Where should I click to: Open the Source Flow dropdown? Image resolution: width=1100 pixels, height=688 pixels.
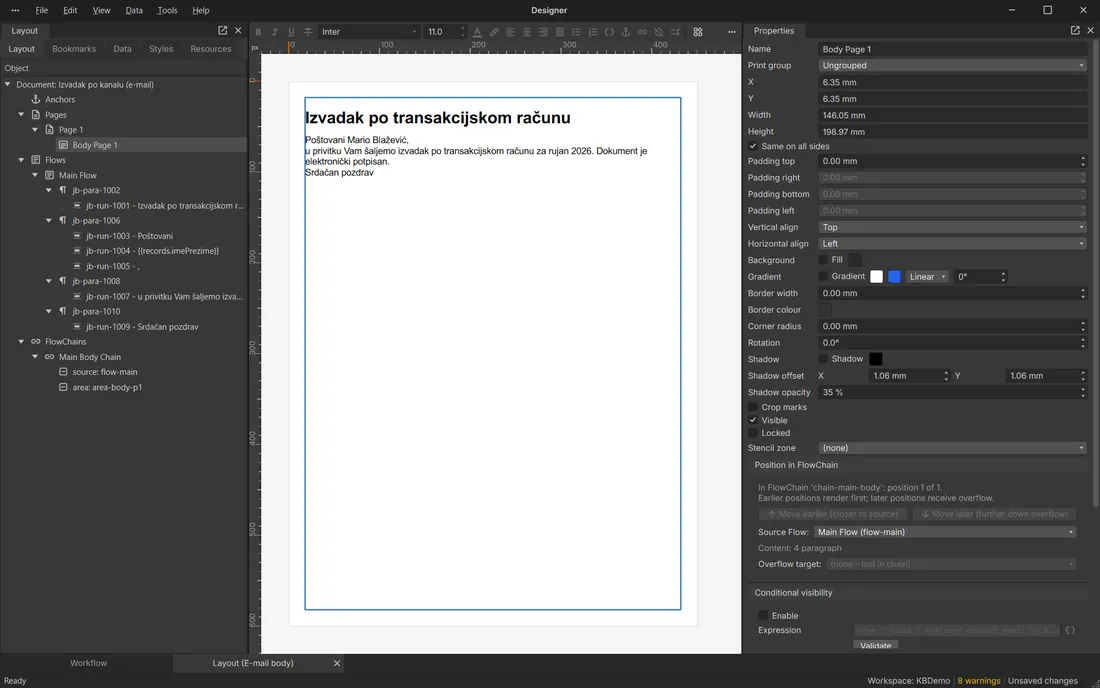pos(945,532)
